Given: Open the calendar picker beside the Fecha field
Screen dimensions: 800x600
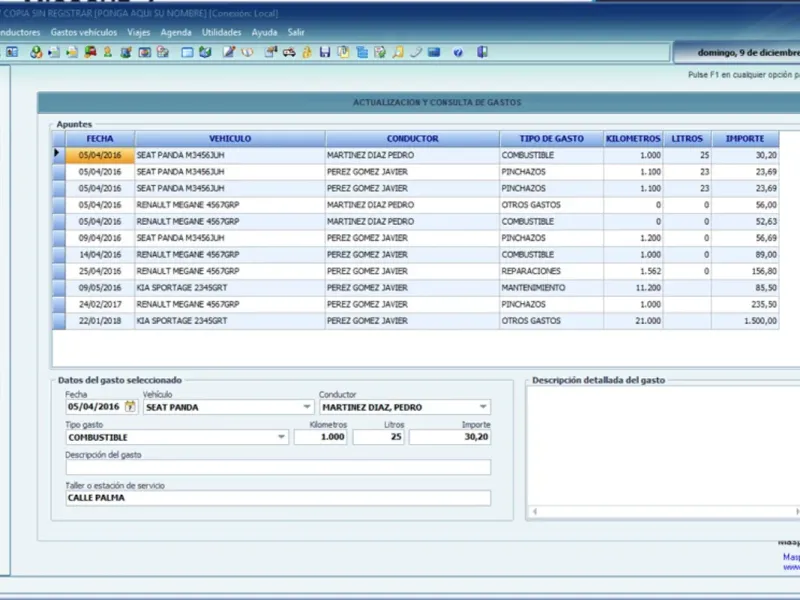Looking at the screenshot, I should 129,407.
